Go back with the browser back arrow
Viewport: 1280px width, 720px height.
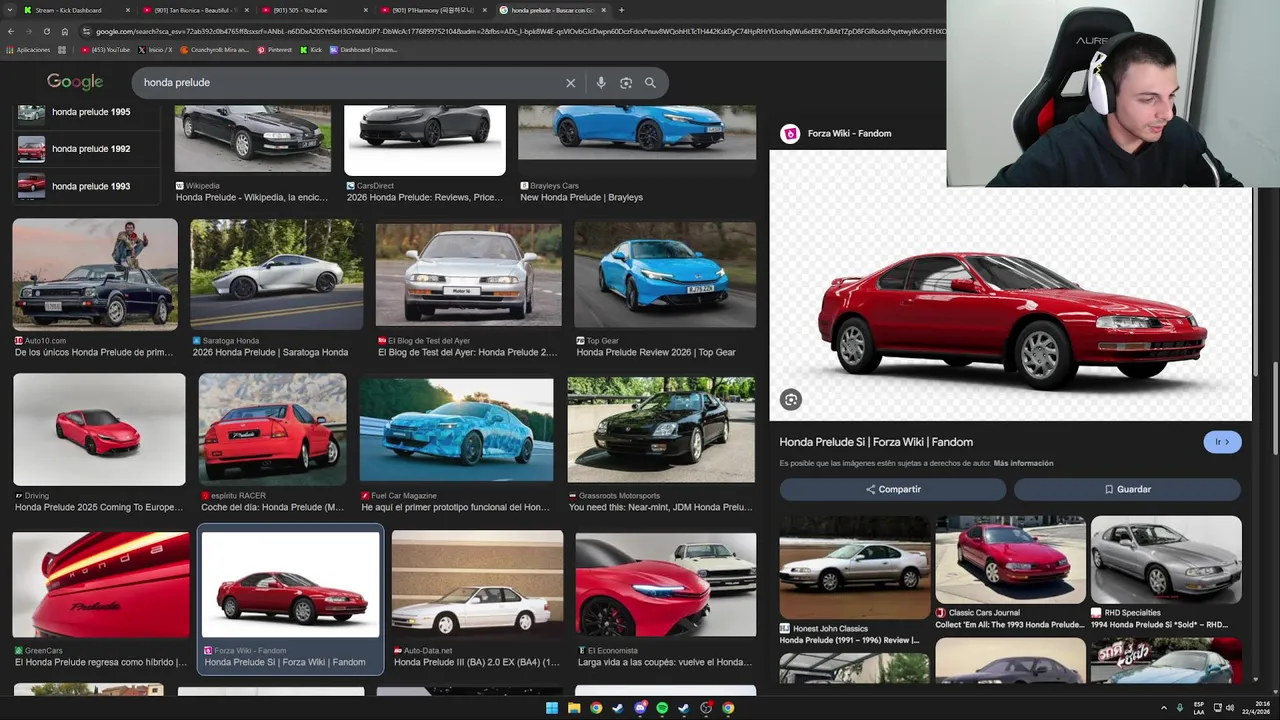click(x=10, y=31)
